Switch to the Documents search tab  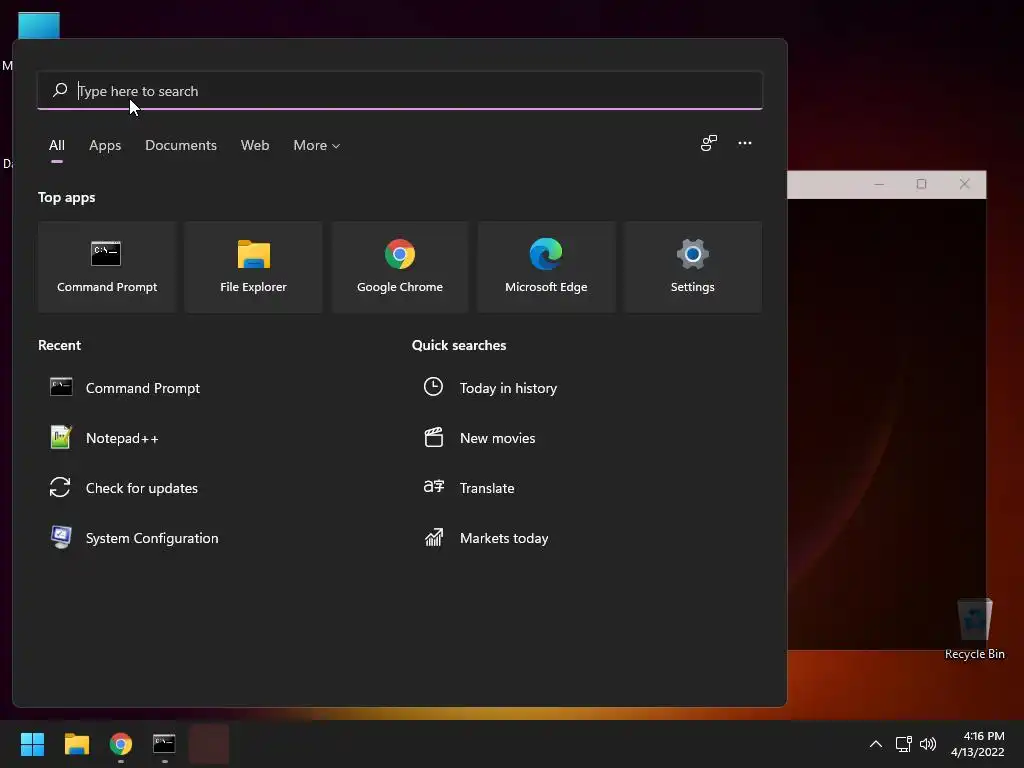pos(181,146)
